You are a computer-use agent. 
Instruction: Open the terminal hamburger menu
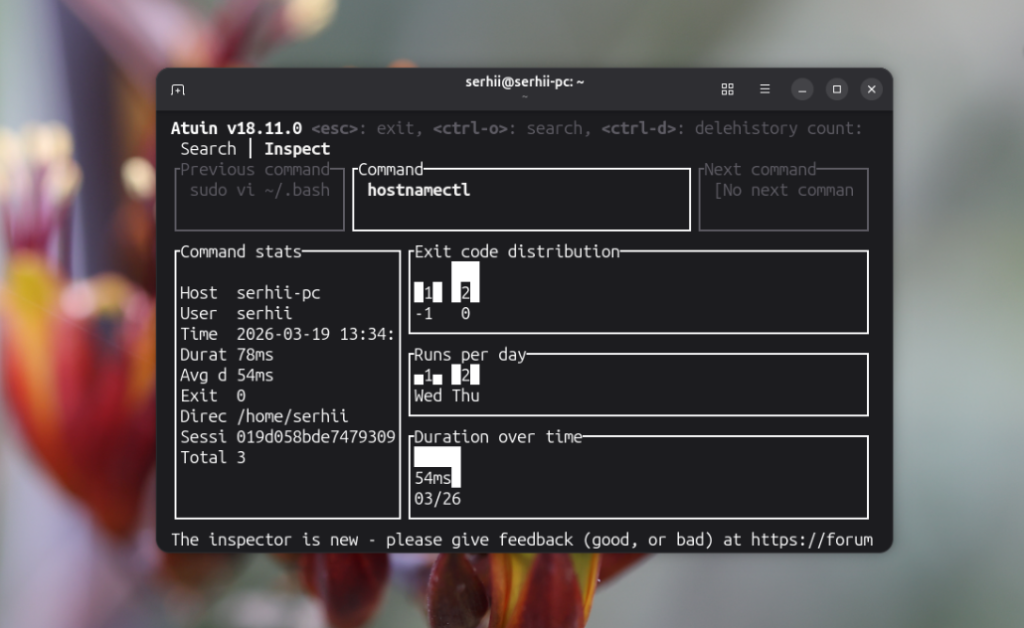click(x=765, y=89)
